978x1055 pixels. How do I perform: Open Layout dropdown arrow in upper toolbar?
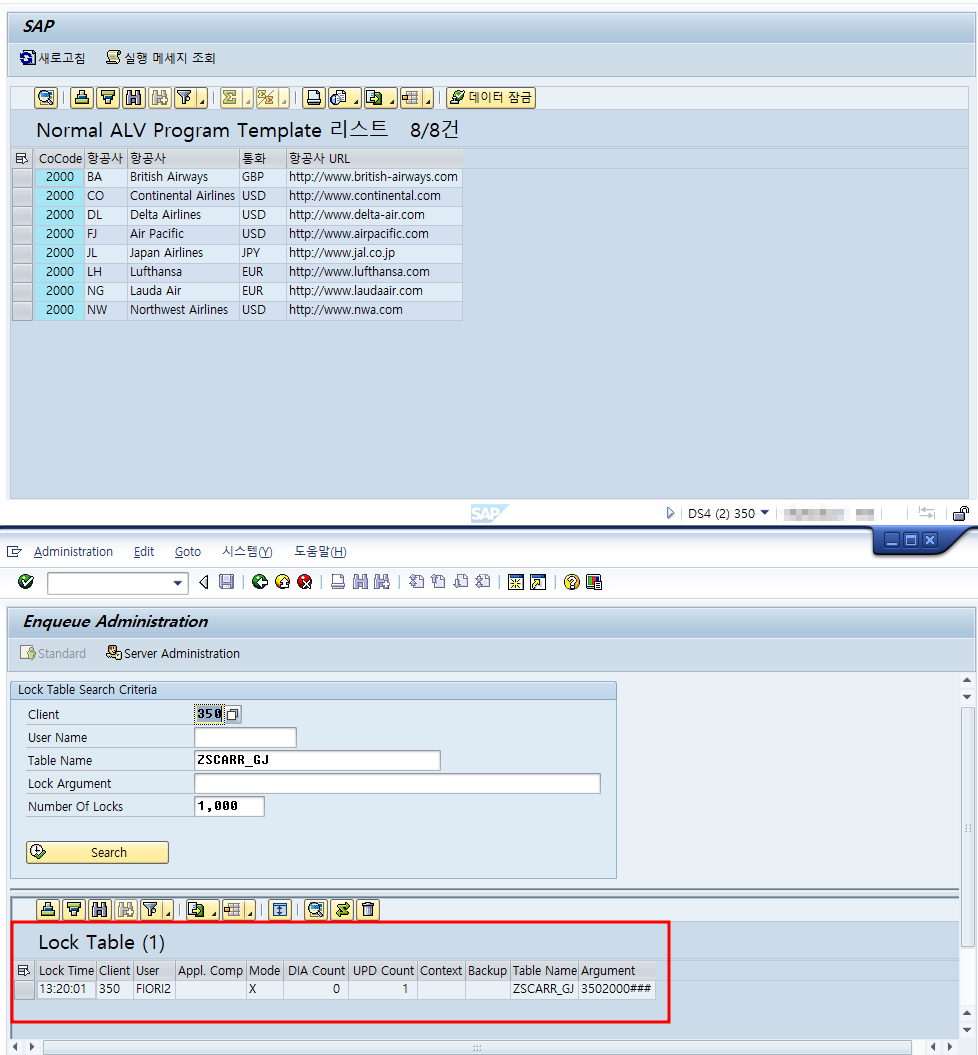pyautogui.click(x=428, y=98)
